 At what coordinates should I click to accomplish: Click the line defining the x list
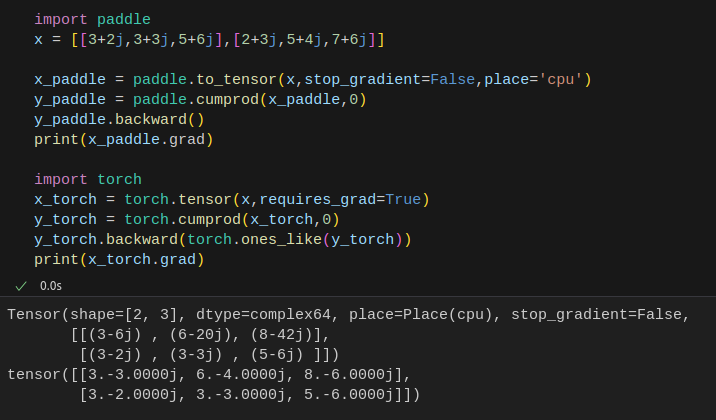click(x=208, y=39)
